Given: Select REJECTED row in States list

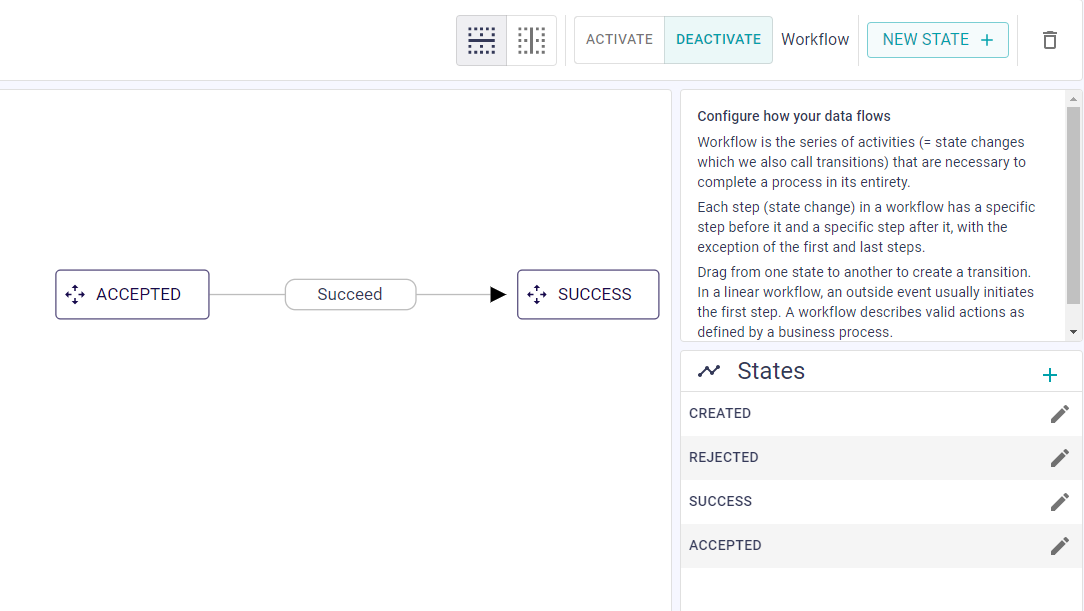Looking at the screenshot, I should coord(881,458).
